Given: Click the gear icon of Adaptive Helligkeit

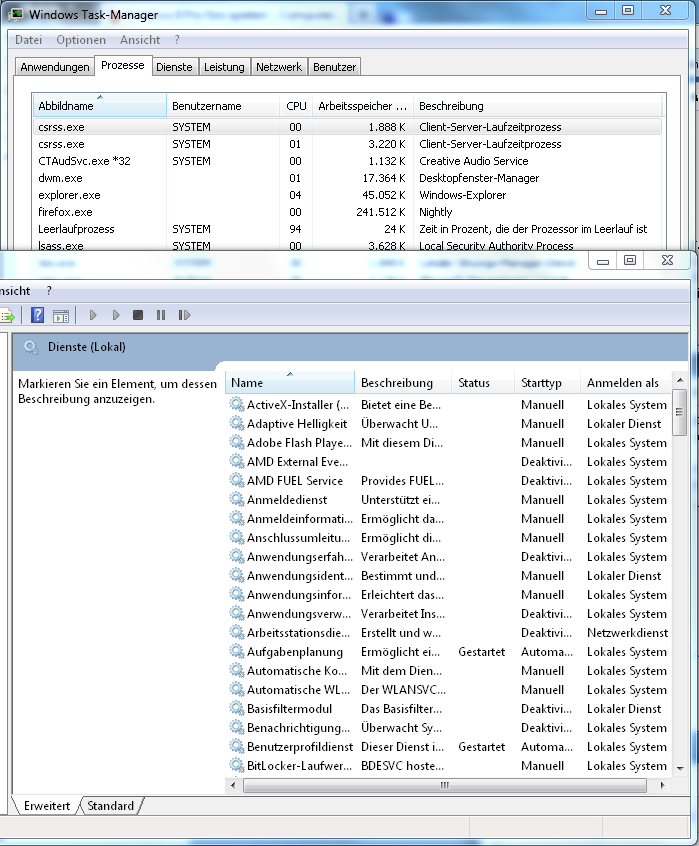Looking at the screenshot, I should [236, 423].
